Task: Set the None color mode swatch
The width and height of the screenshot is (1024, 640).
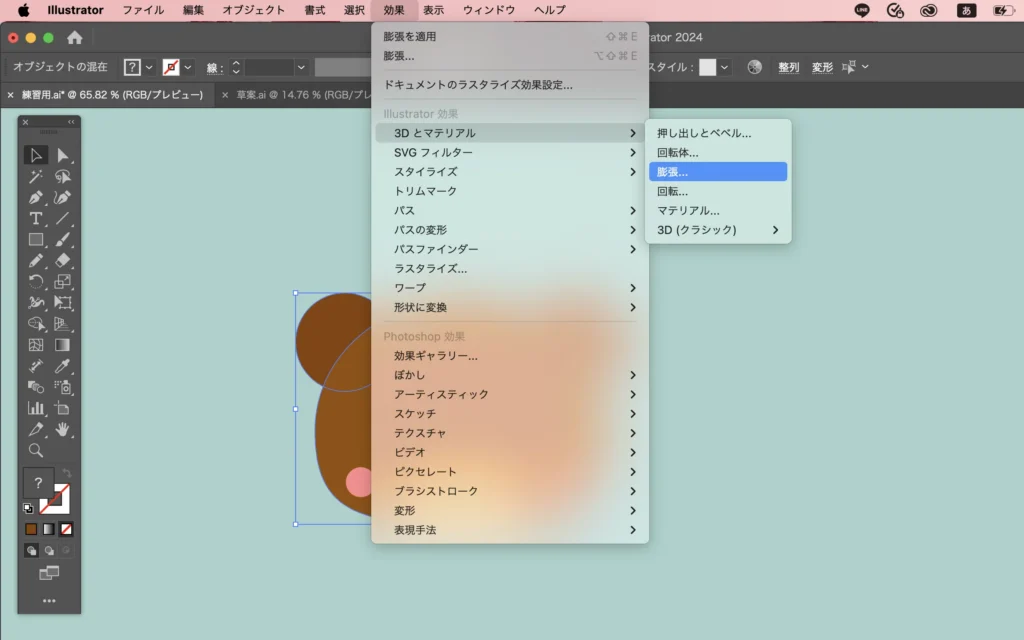Action: [x=67, y=529]
